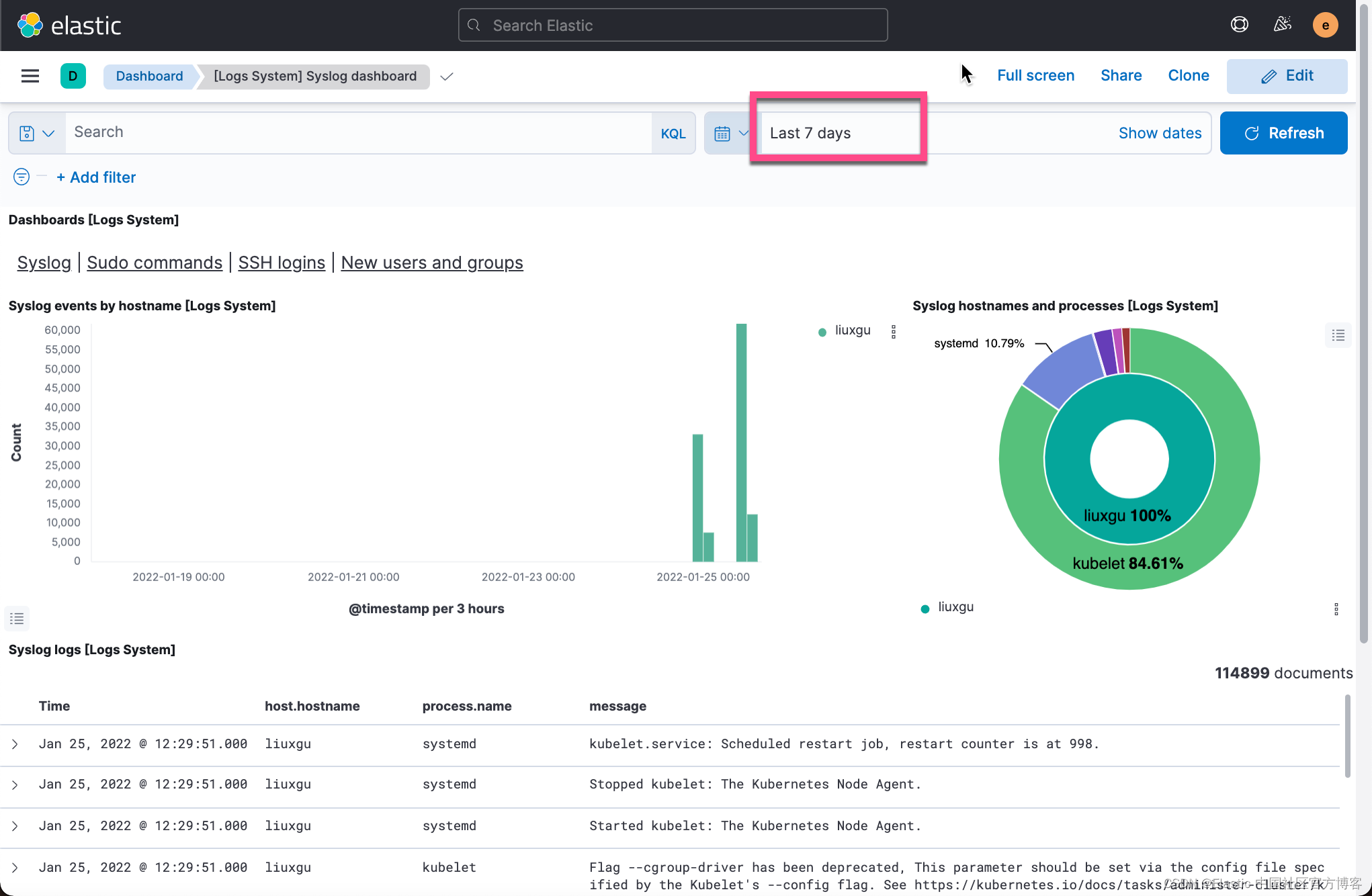The height and width of the screenshot is (896, 1372).
Task: Open the hamburger navigation menu
Action: (x=30, y=76)
